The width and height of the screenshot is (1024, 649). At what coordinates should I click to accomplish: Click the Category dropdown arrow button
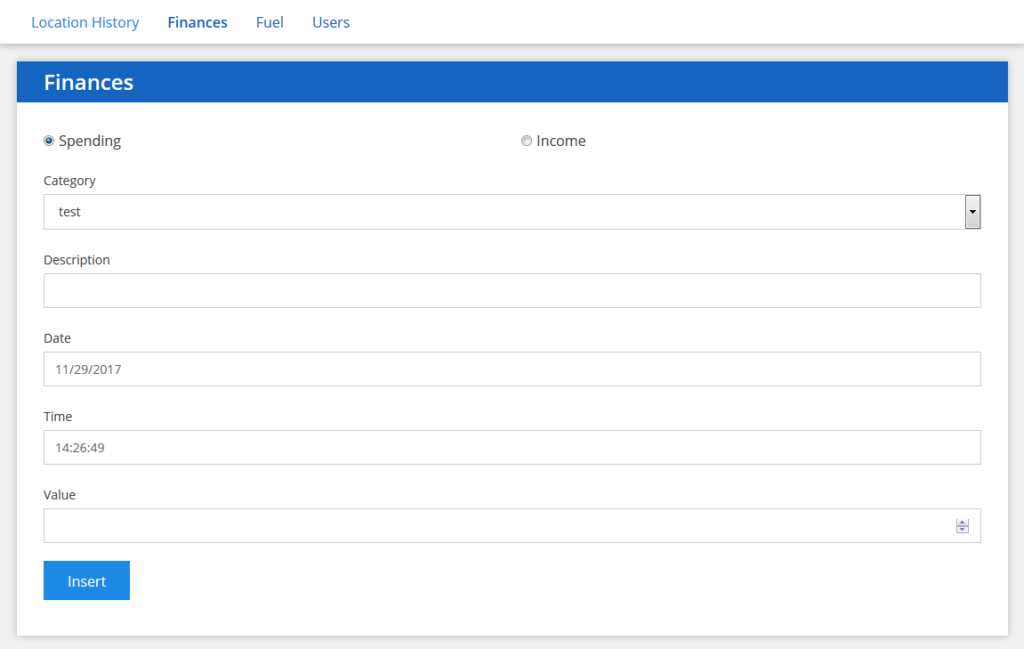click(972, 212)
